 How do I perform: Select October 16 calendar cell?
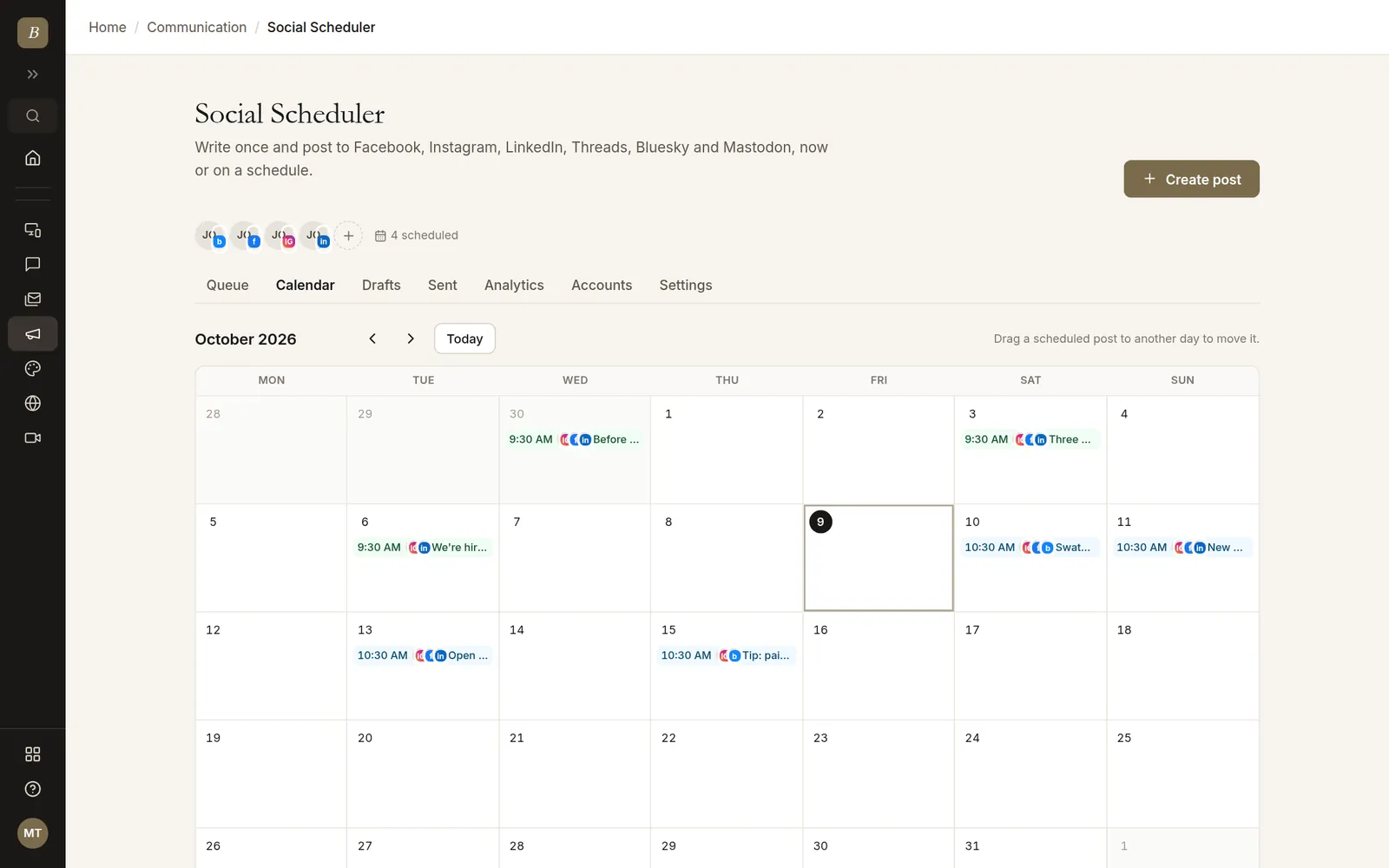(879, 666)
